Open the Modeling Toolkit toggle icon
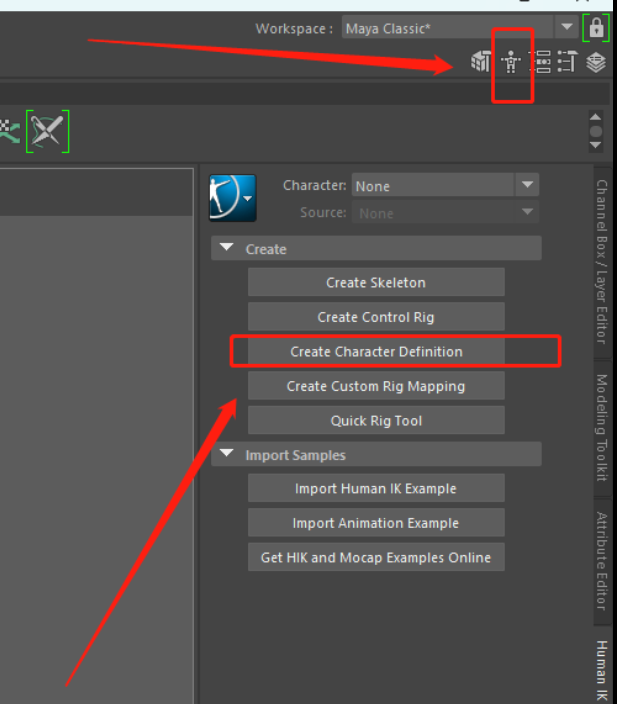The height and width of the screenshot is (704, 617). coord(480,62)
